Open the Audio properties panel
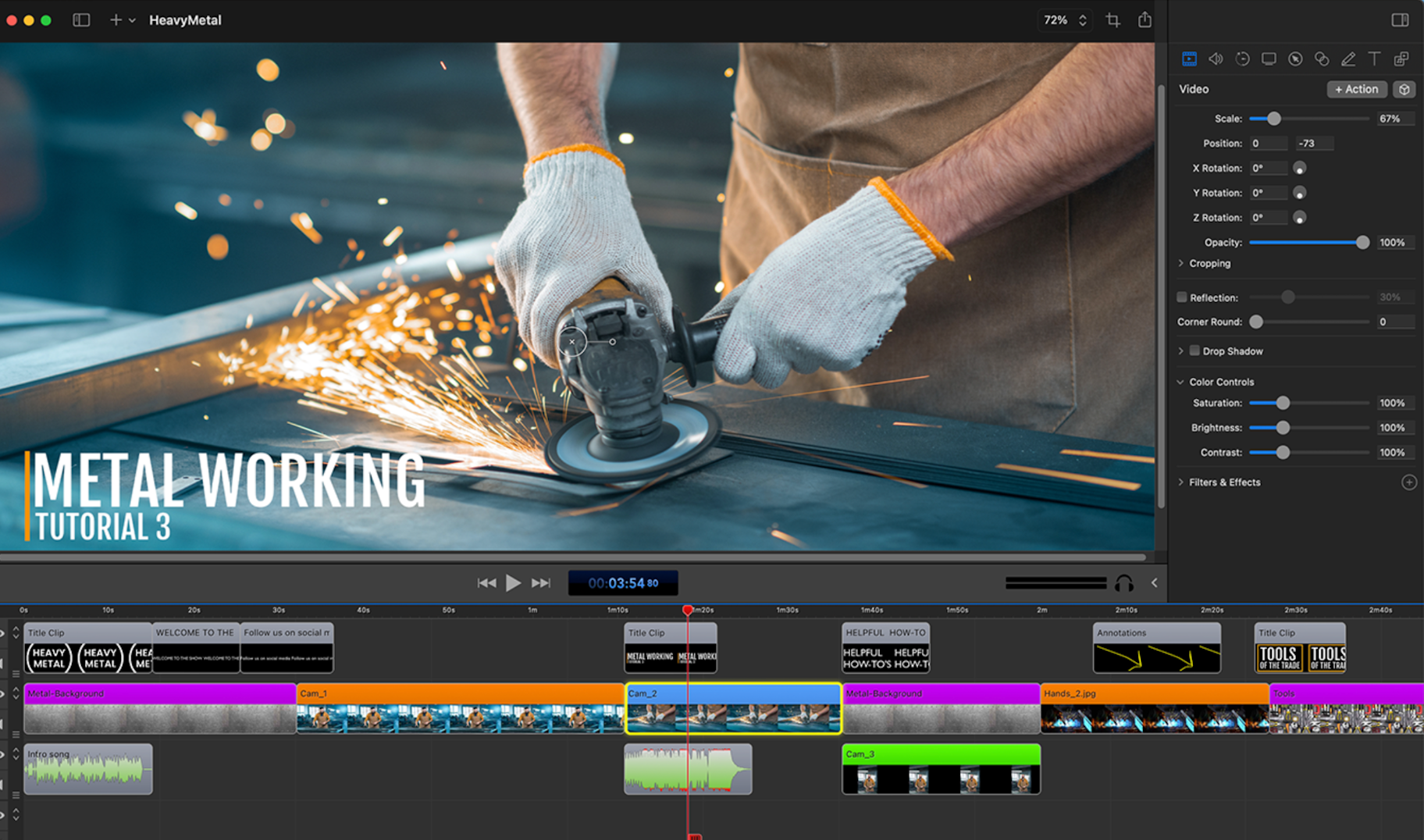This screenshot has height=840, width=1424. [1216, 59]
